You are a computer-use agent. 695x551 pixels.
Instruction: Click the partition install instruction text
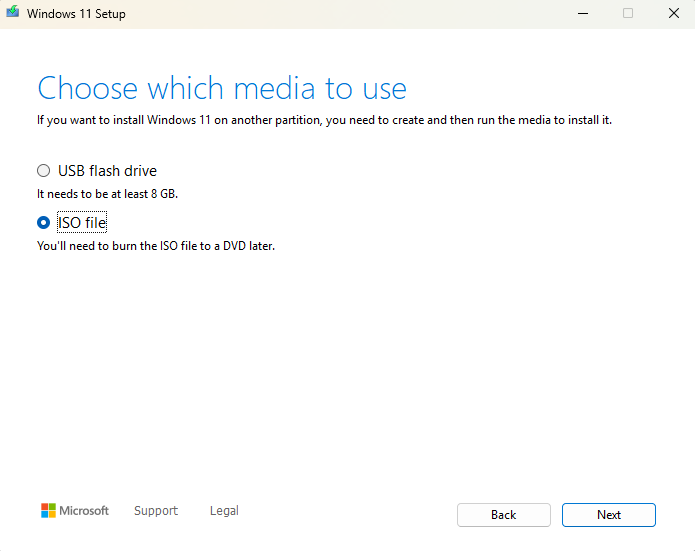click(x=324, y=120)
